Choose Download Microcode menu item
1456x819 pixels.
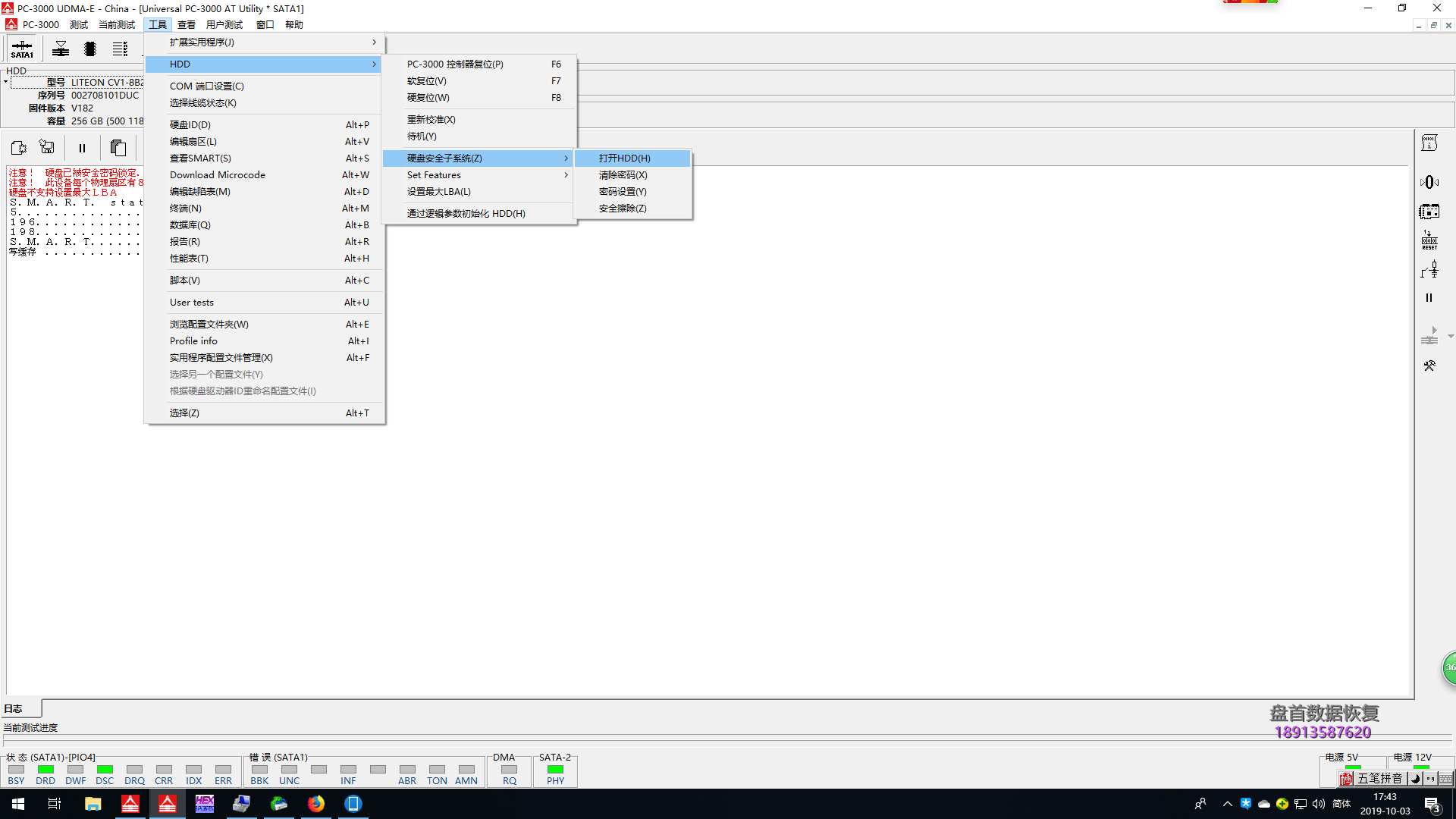(x=264, y=175)
